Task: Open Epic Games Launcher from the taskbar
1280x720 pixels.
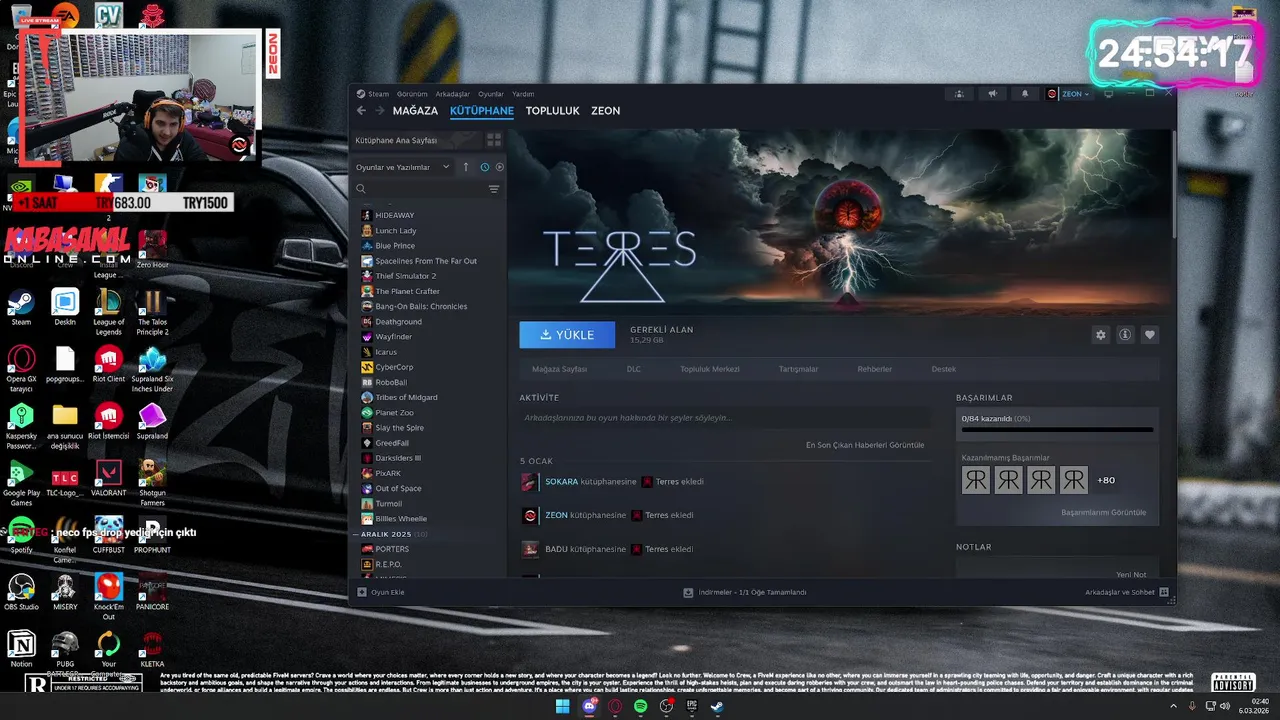Action: click(x=692, y=706)
